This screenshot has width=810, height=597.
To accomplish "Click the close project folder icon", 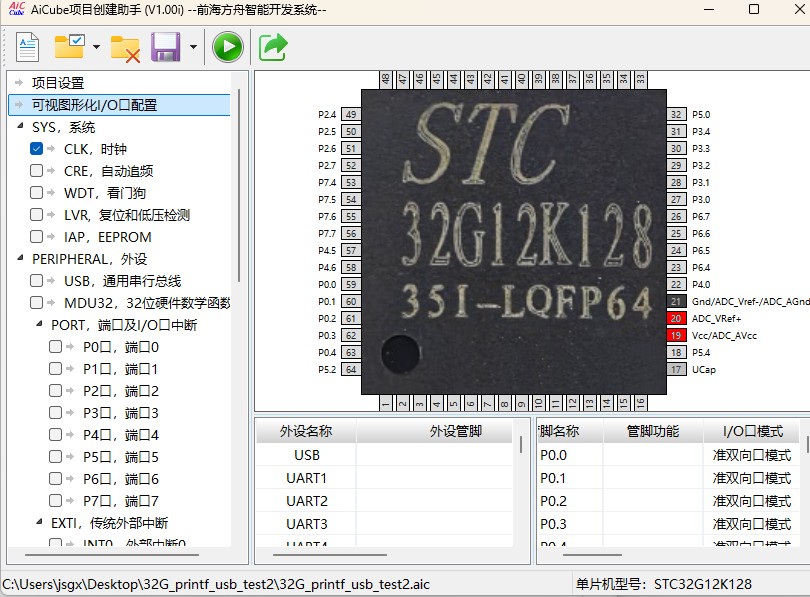I will point(126,49).
